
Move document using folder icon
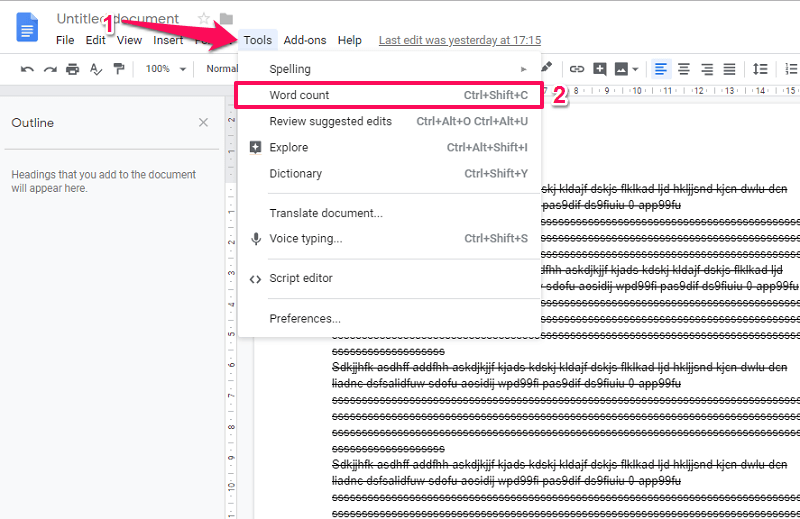tap(227, 19)
